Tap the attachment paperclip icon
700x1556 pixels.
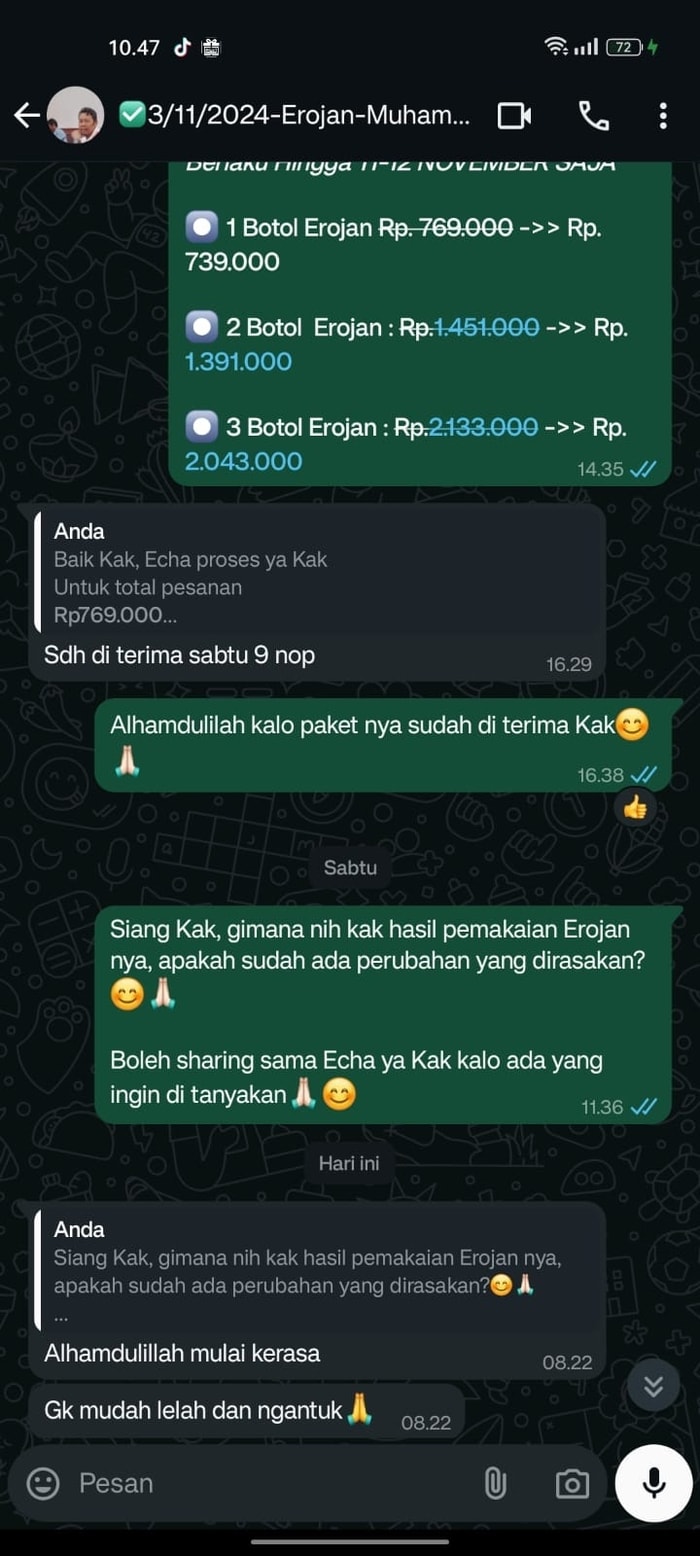[x=495, y=1483]
